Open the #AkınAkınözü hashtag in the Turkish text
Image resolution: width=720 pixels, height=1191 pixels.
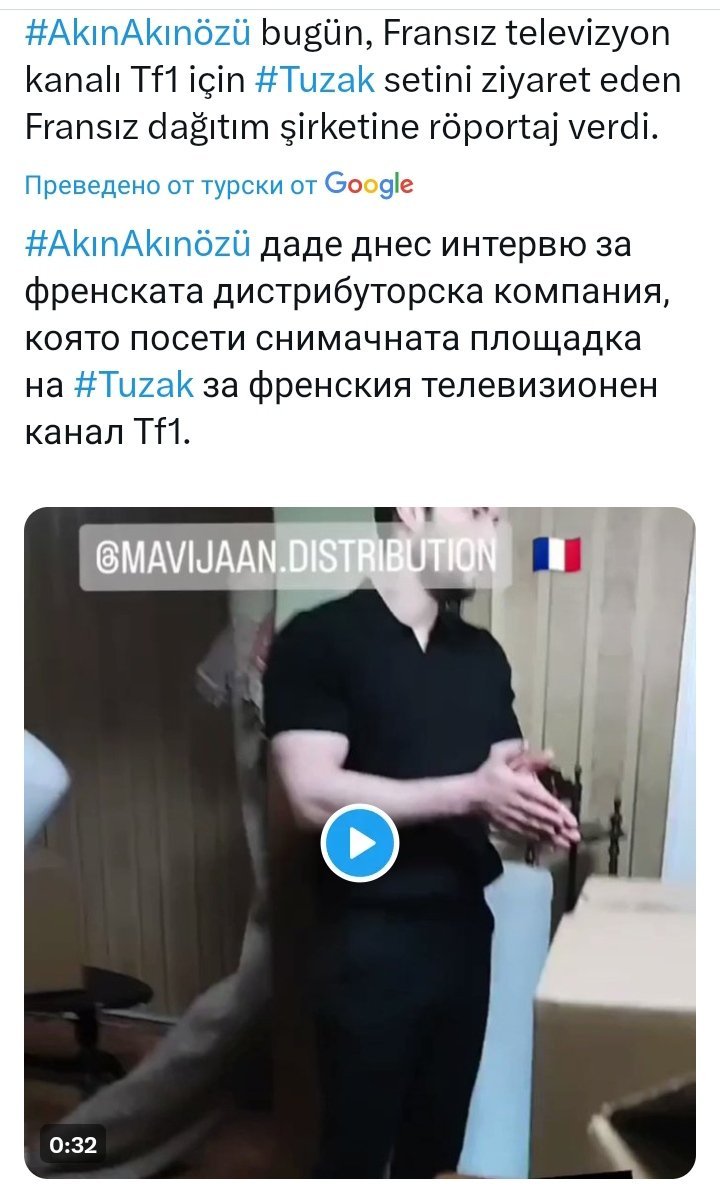137,34
